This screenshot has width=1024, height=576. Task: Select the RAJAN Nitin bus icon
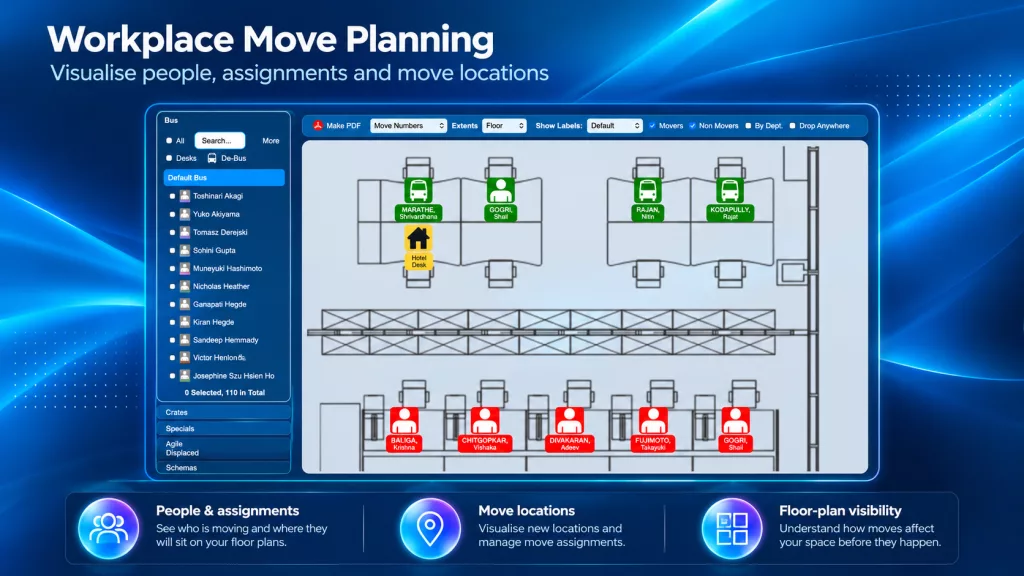pyautogui.click(x=648, y=191)
